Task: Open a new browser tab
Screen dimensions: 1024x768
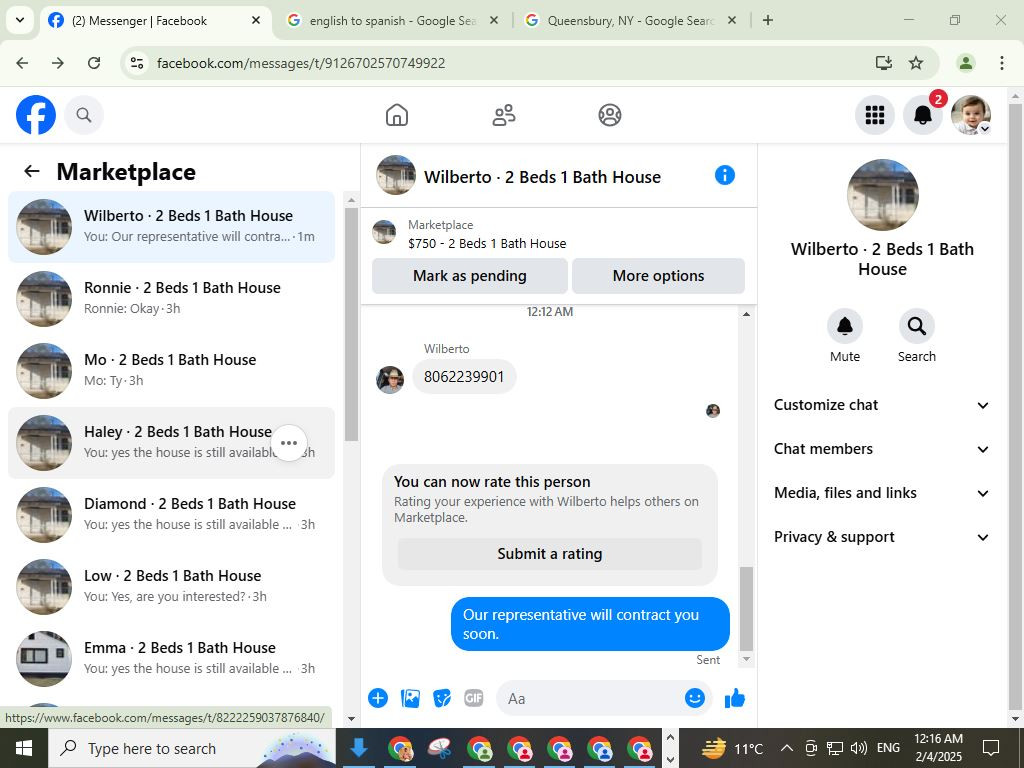Action: click(x=768, y=20)
